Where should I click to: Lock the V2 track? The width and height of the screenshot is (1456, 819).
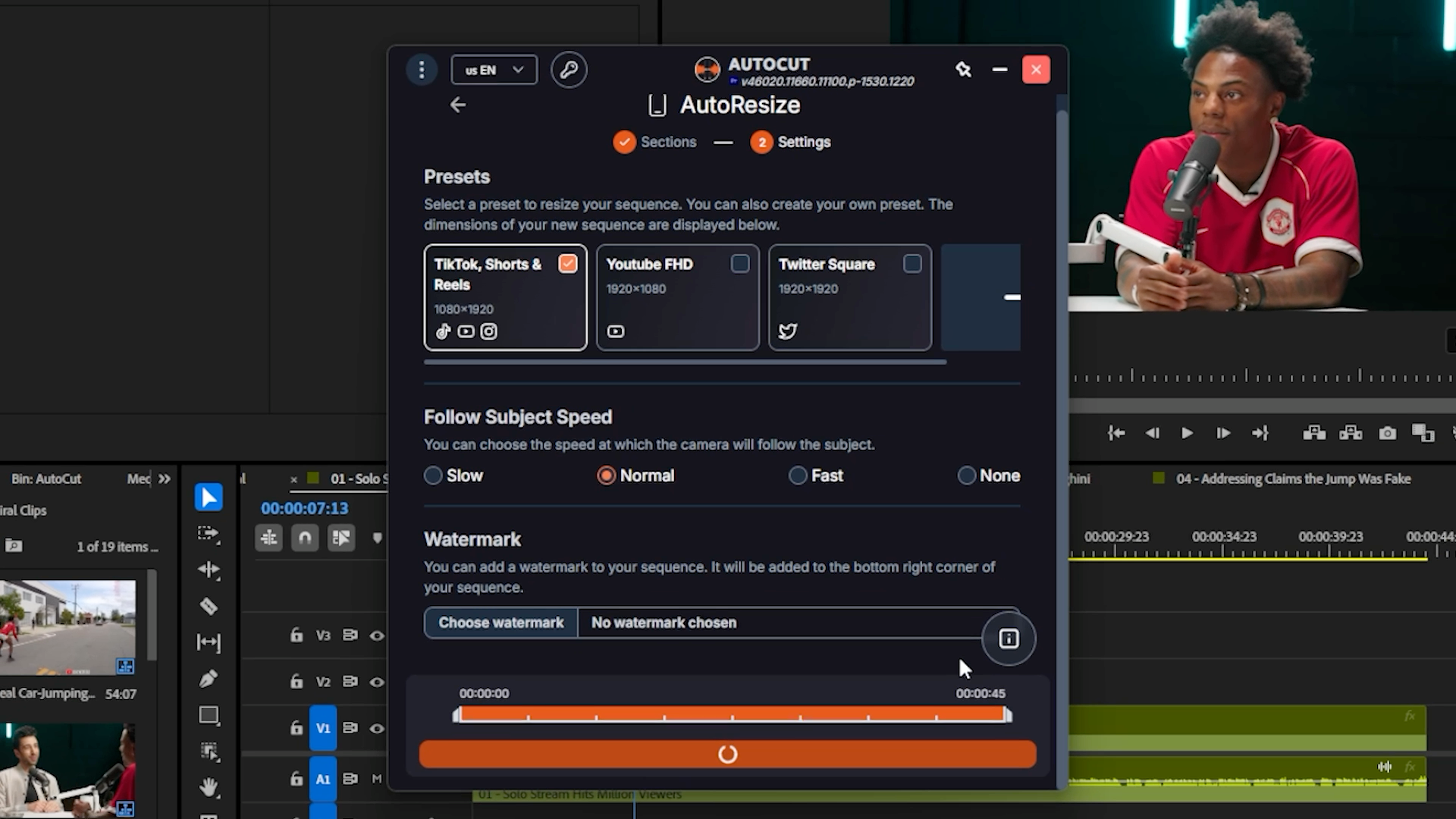tap(297, 681)
